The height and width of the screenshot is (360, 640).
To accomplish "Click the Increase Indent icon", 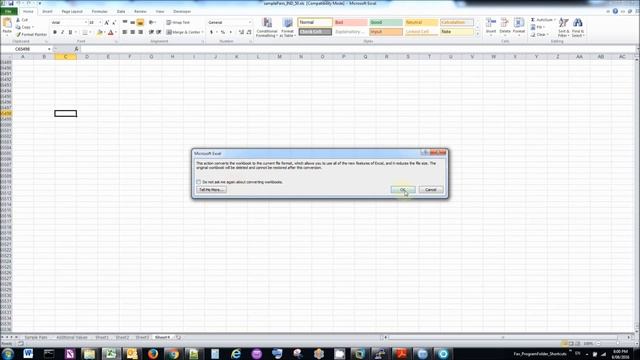I will tap(159, 32).
